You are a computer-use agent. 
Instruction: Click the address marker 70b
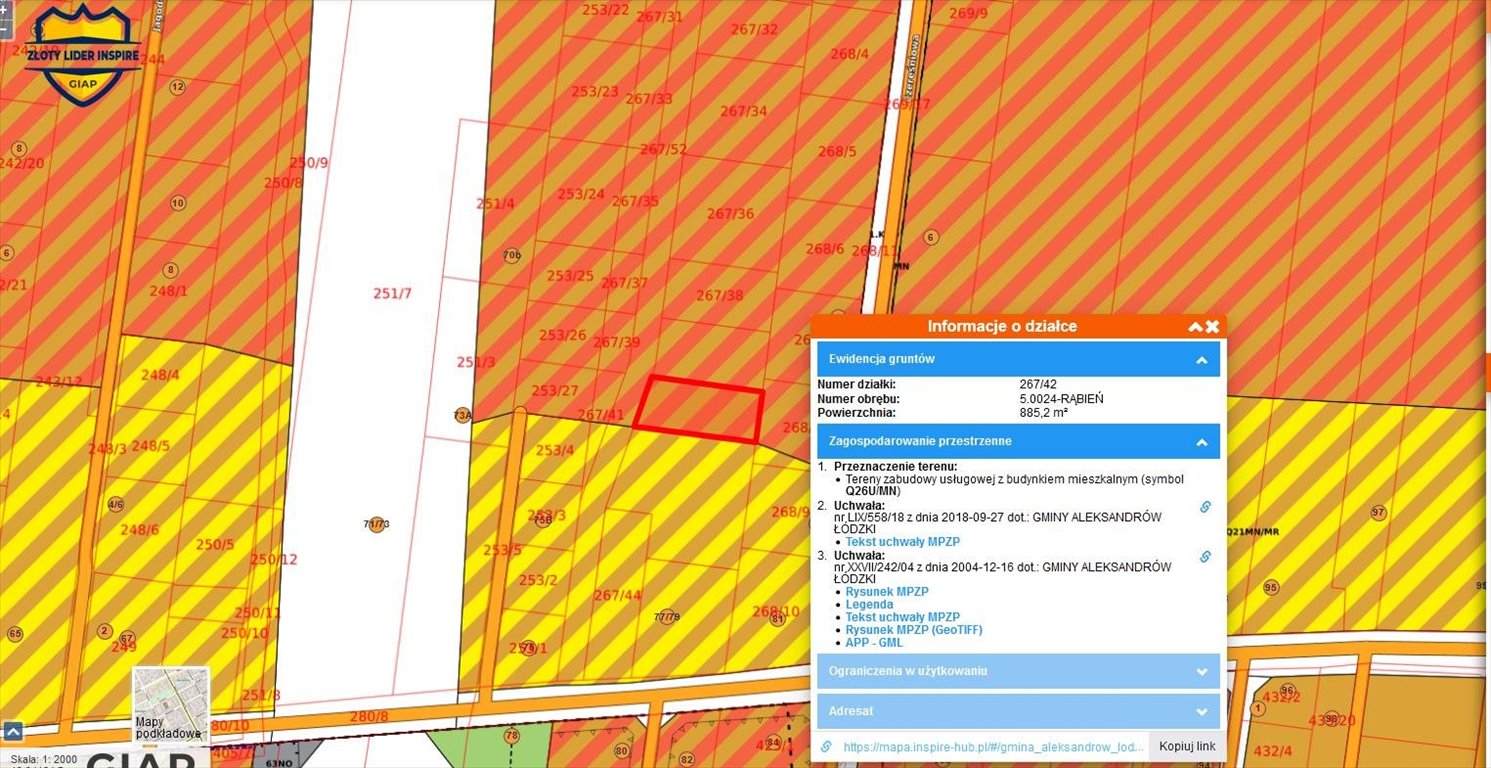pyautogui.click(x=512, y=255)
